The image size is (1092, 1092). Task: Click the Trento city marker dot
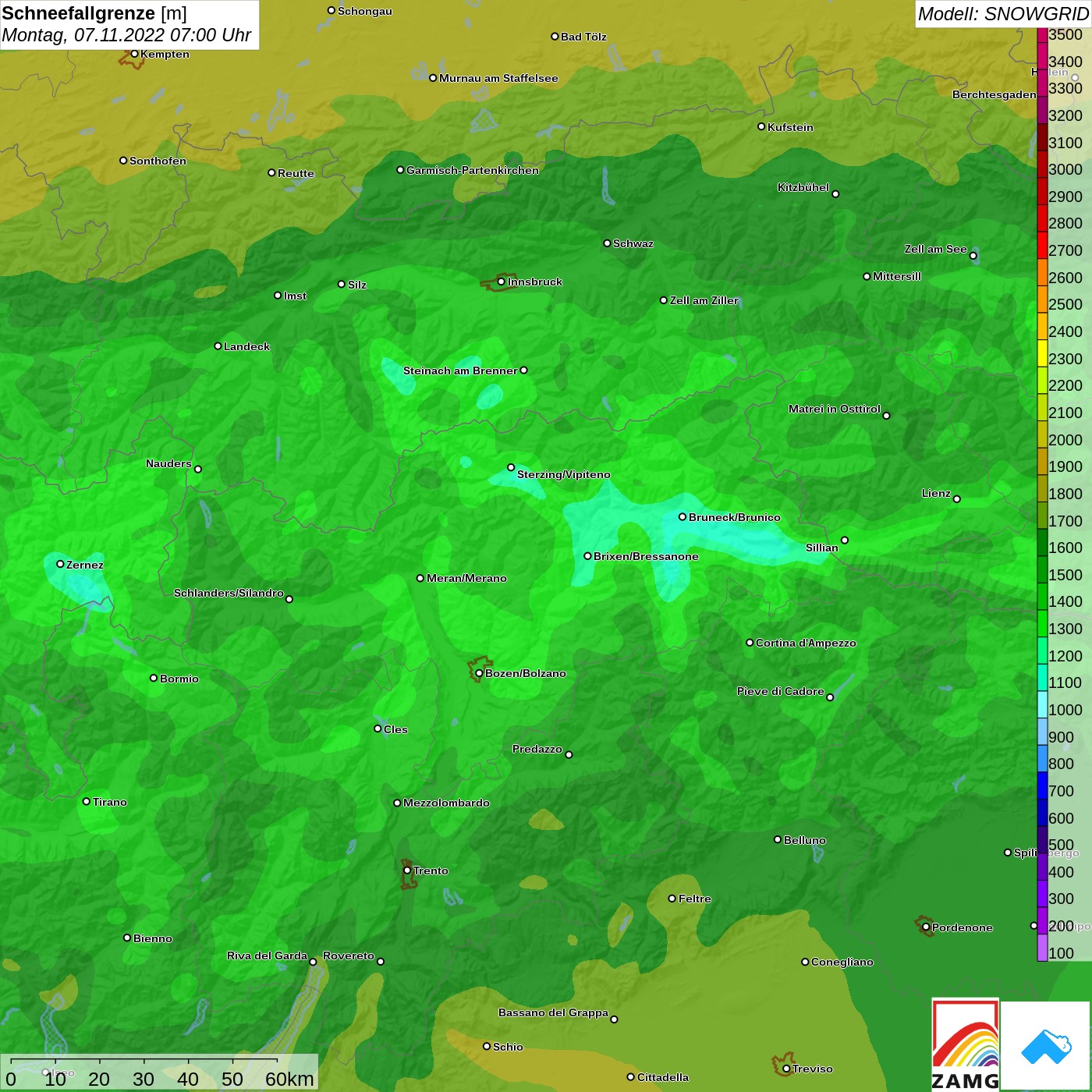point(407,870)
